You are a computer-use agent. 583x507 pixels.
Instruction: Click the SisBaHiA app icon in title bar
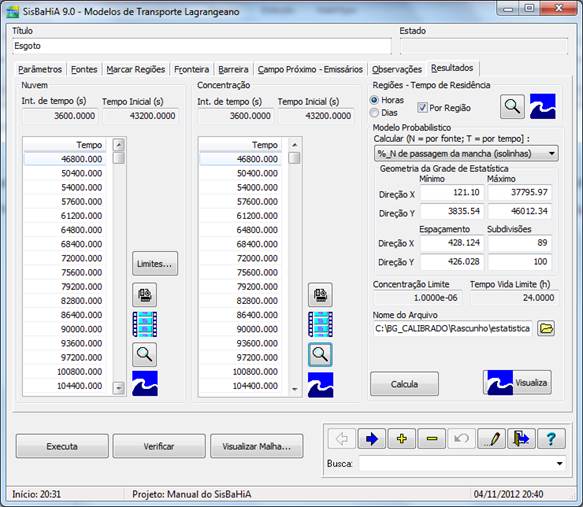point(13,12)
